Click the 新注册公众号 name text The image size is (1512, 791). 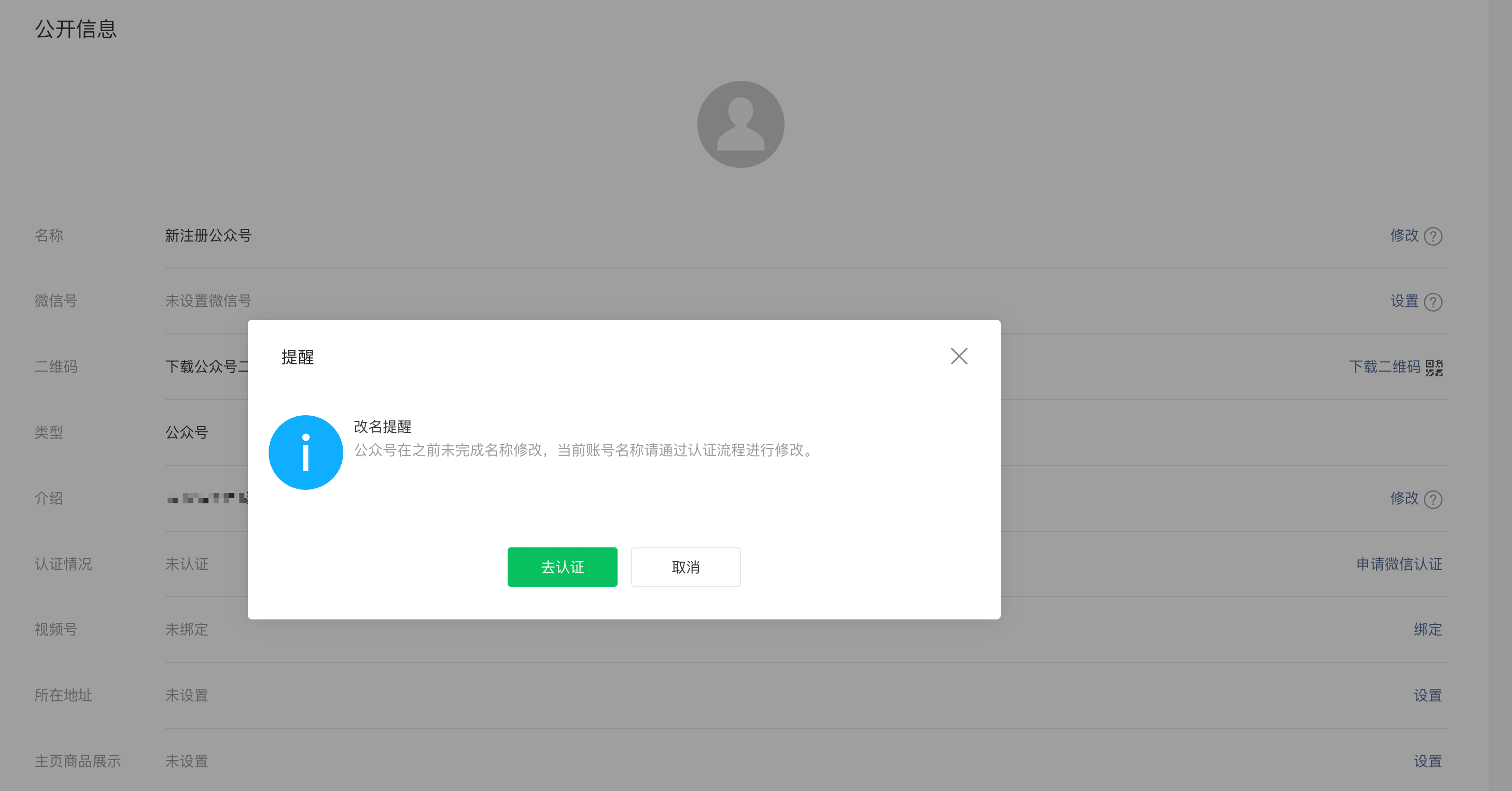208,235
